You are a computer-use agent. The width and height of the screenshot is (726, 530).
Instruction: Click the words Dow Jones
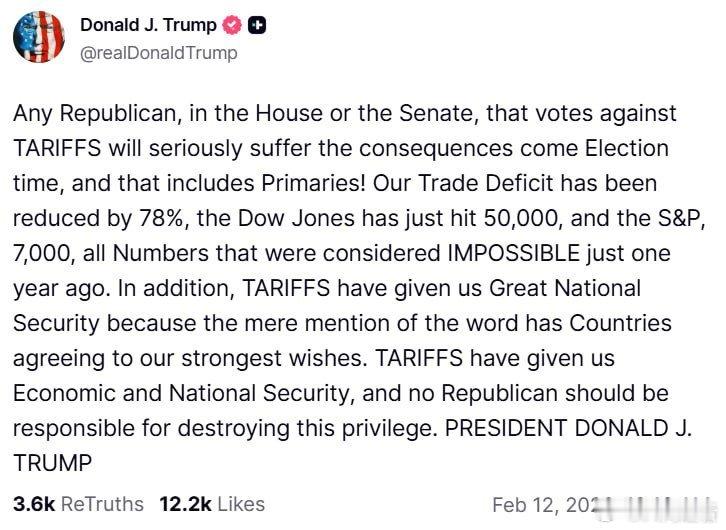click(x=311, y=219)
